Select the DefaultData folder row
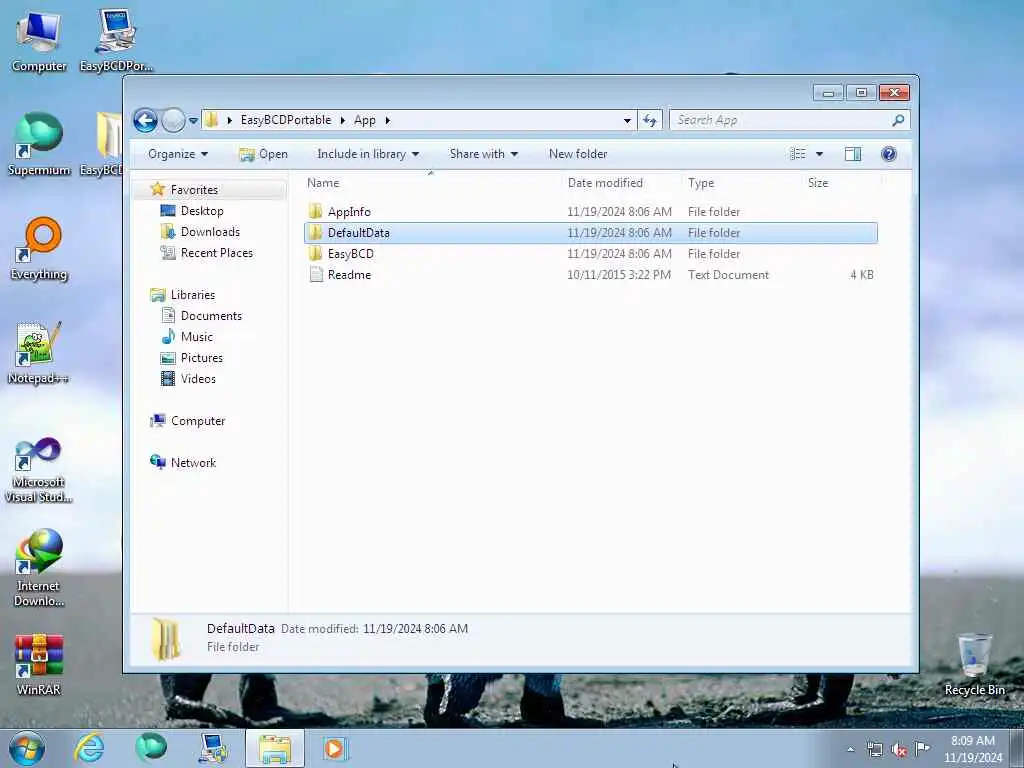This screenshot has height=768, width=1024. [590, 233]
